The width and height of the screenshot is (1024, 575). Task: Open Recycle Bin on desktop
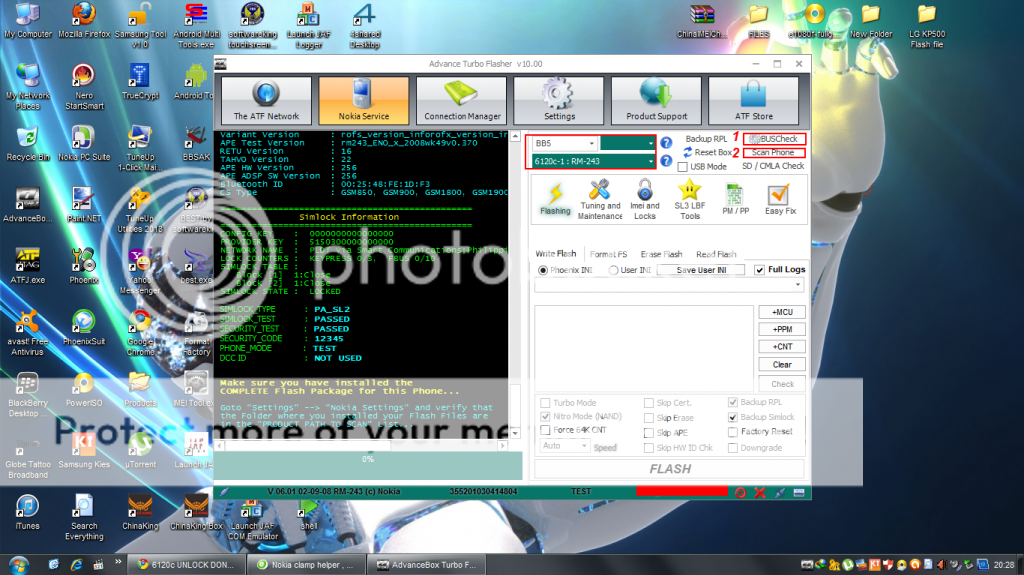27,143
